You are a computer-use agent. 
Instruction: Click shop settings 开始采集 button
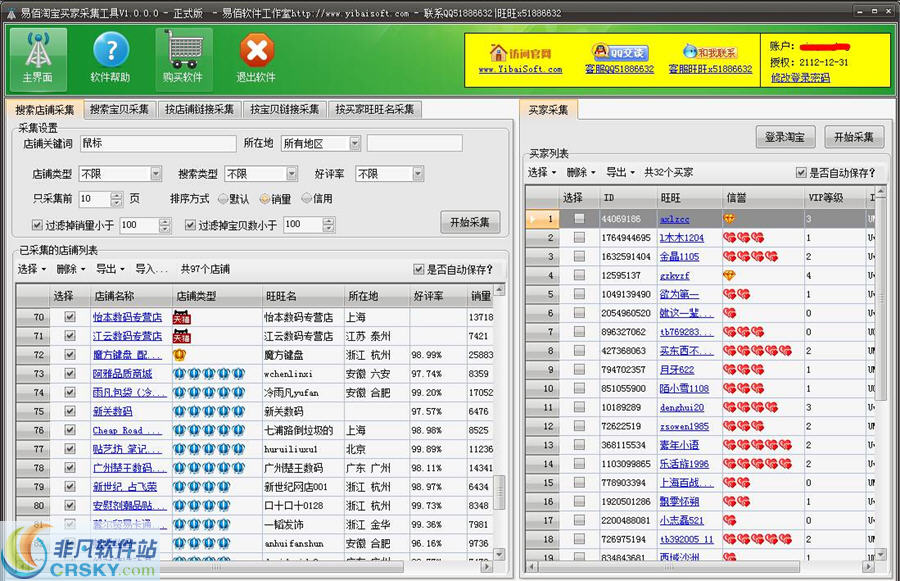(470, 222)
